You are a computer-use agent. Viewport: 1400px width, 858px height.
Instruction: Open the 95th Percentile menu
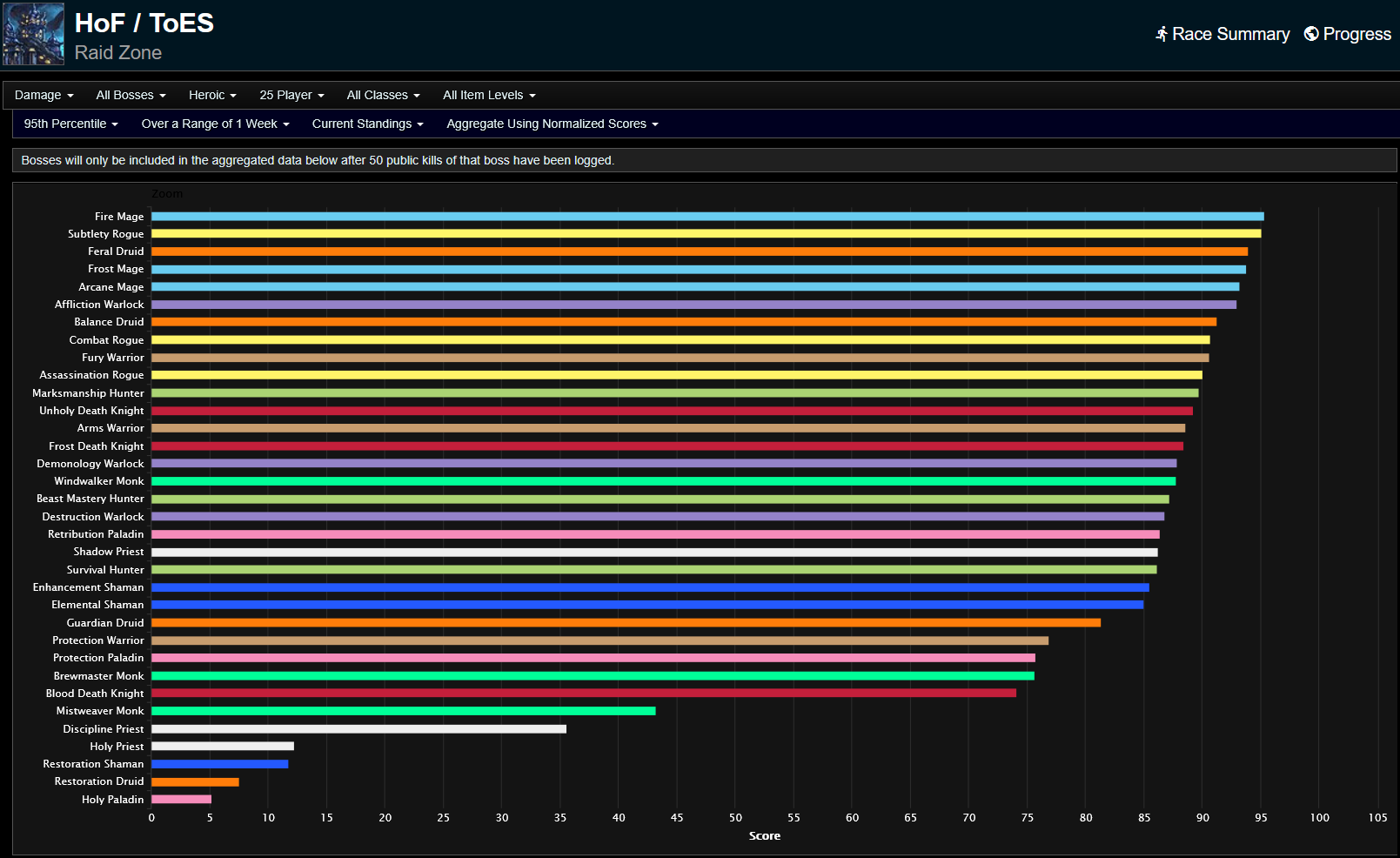point(70,124)
